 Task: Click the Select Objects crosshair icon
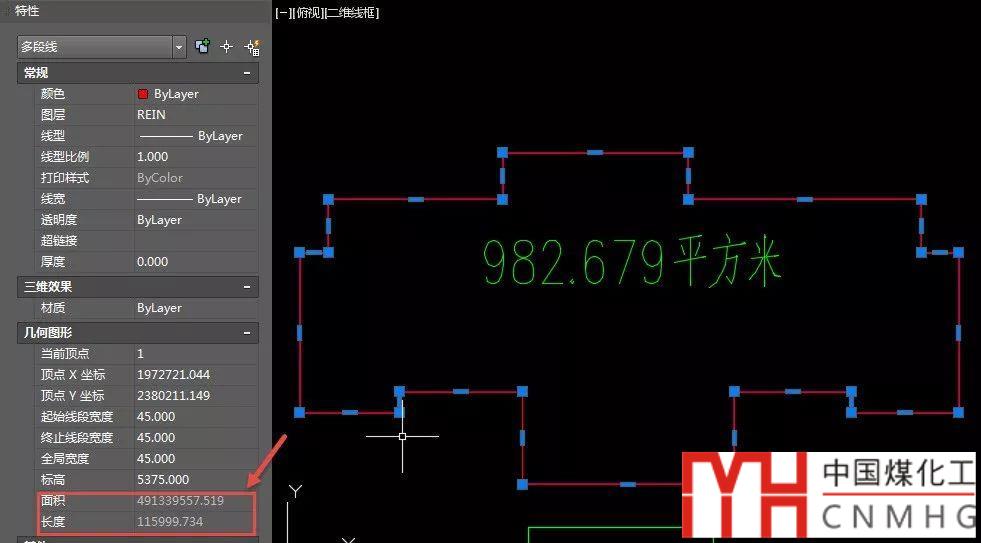(x=227, y=46)
